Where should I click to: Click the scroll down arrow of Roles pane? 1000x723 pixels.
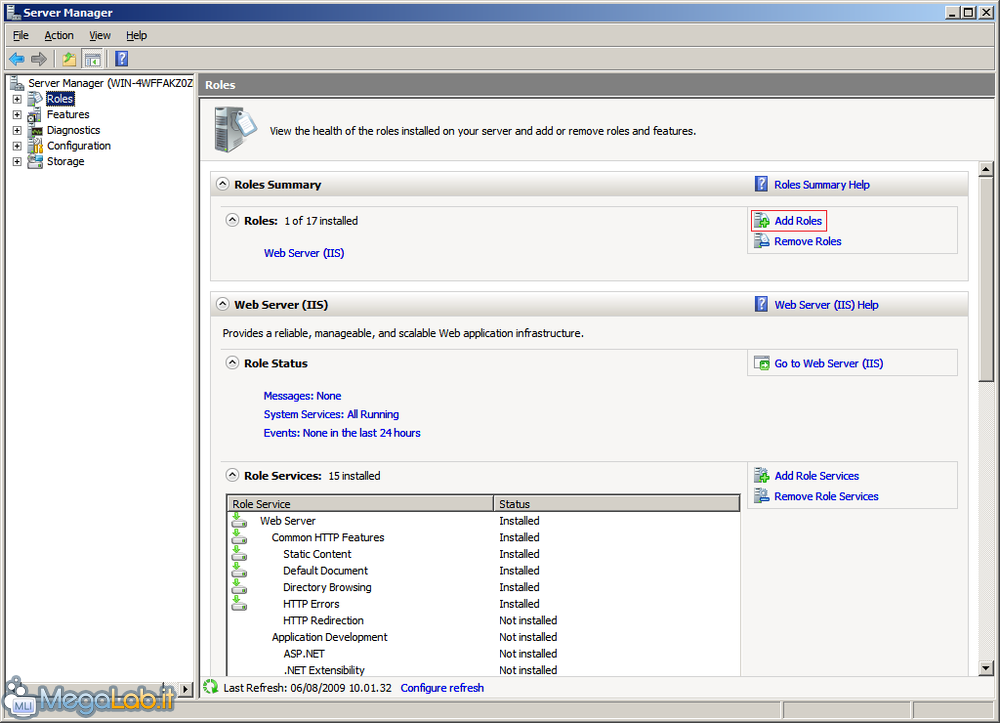pos(986,668)
